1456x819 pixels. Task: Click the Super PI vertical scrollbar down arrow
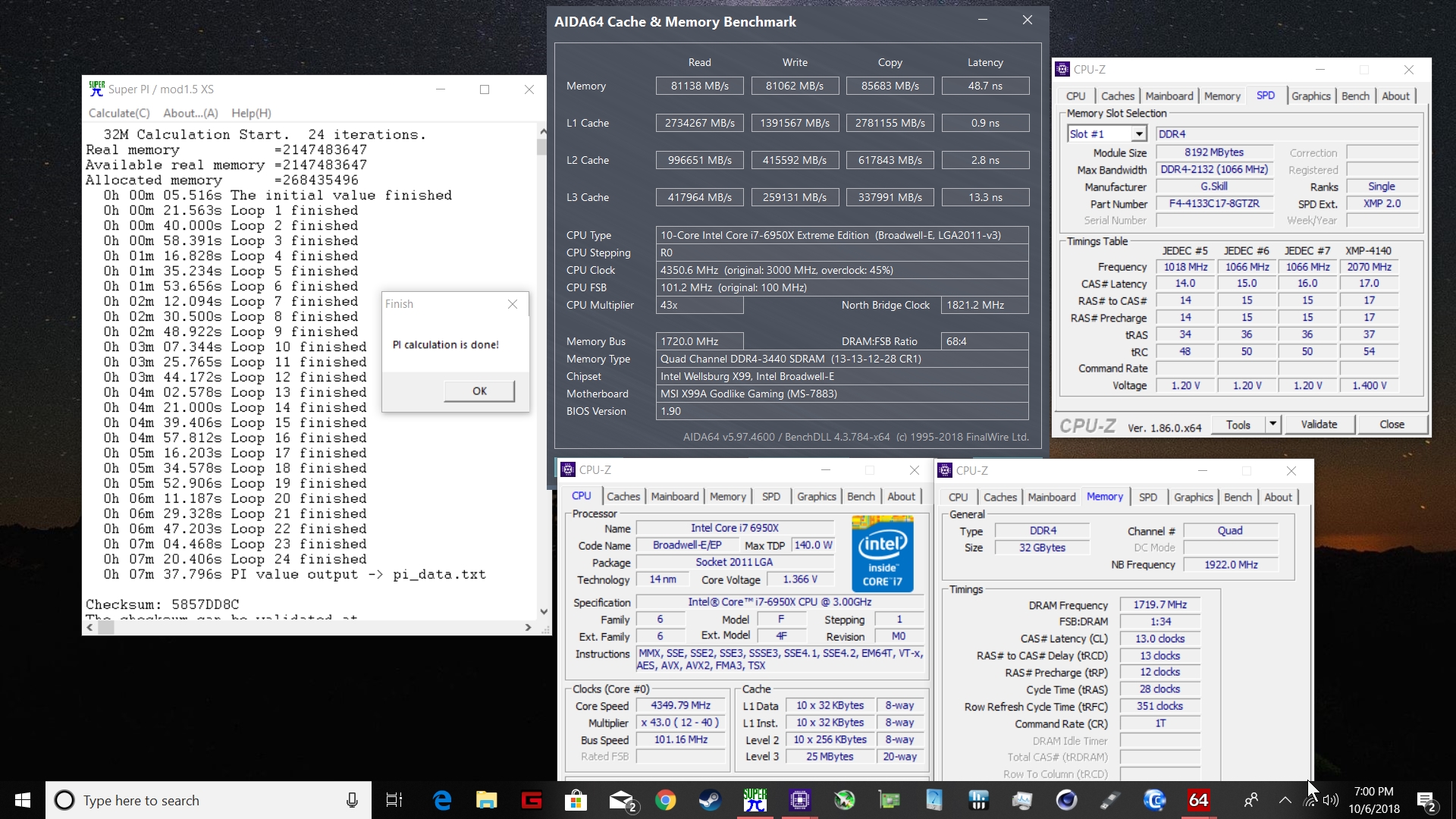[x=543, y=611]
